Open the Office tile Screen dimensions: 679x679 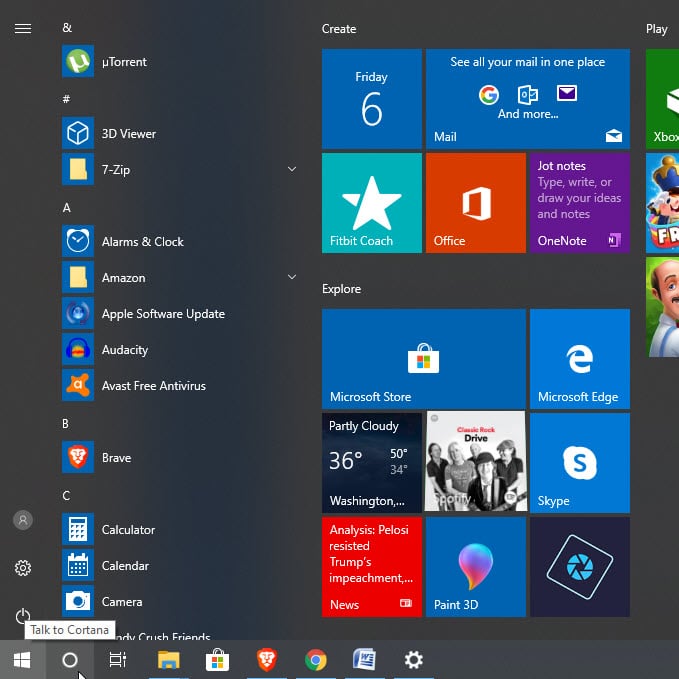(x=475, y=203)
